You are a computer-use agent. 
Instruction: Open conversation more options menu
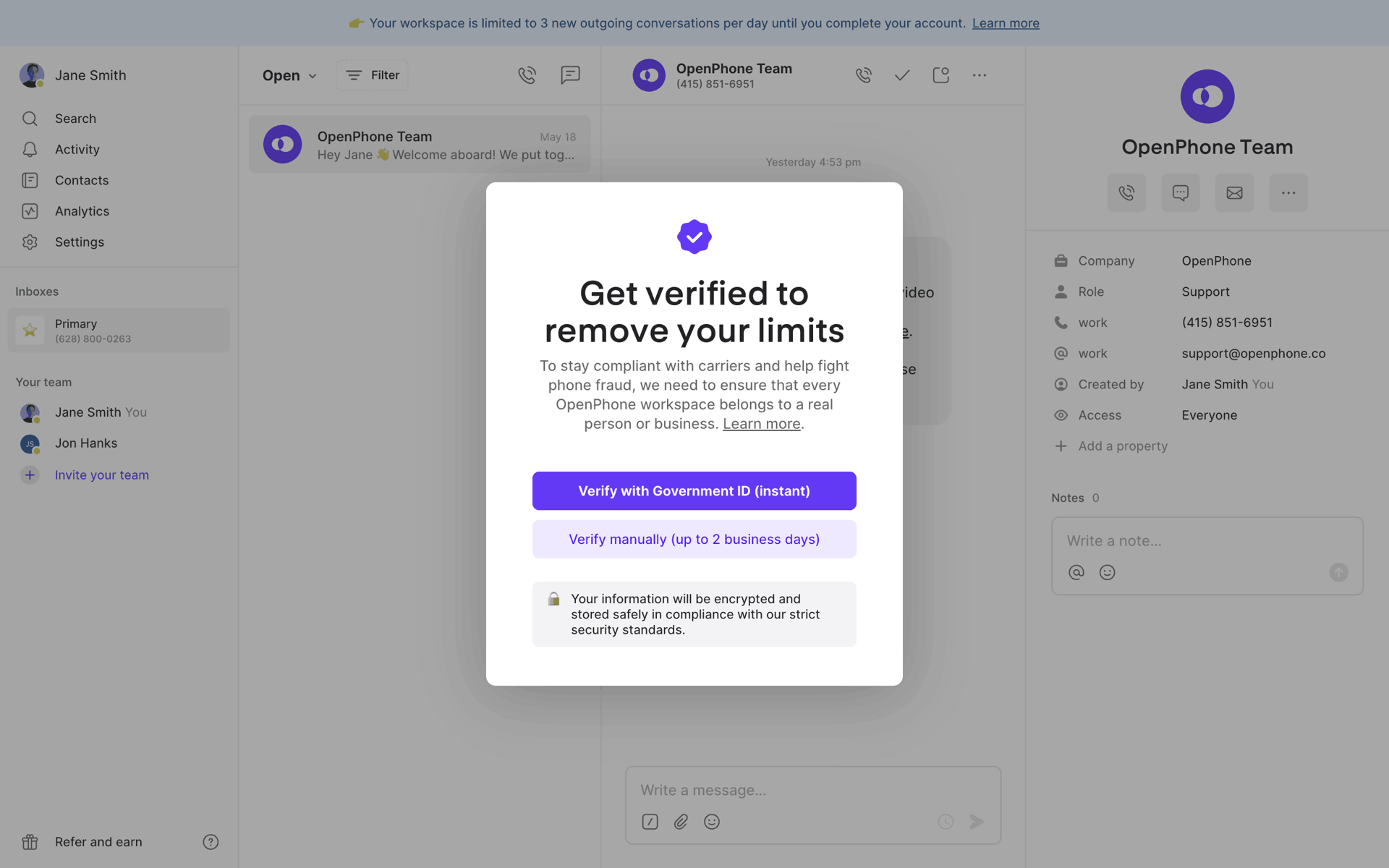(980, 75)
